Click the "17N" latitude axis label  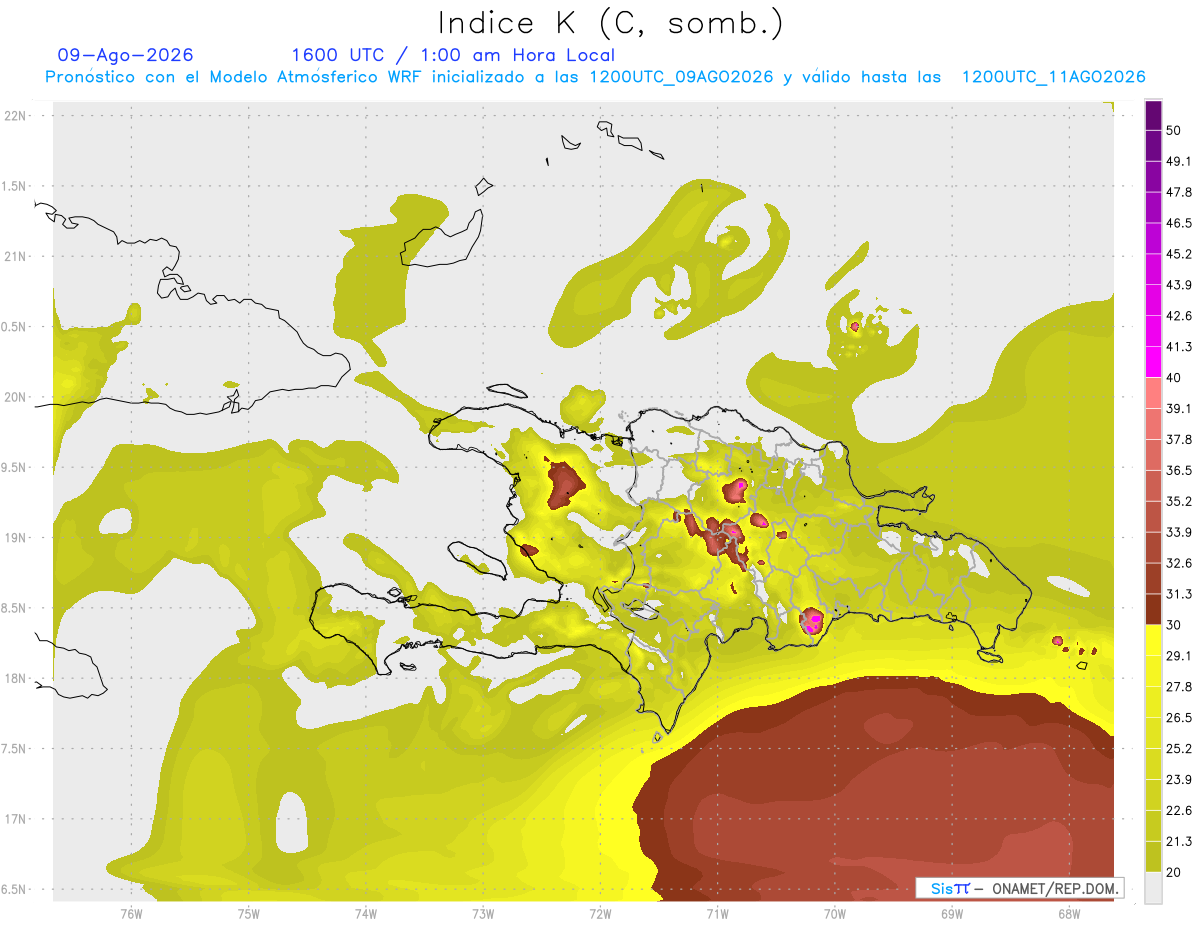(x=16, y=819)
